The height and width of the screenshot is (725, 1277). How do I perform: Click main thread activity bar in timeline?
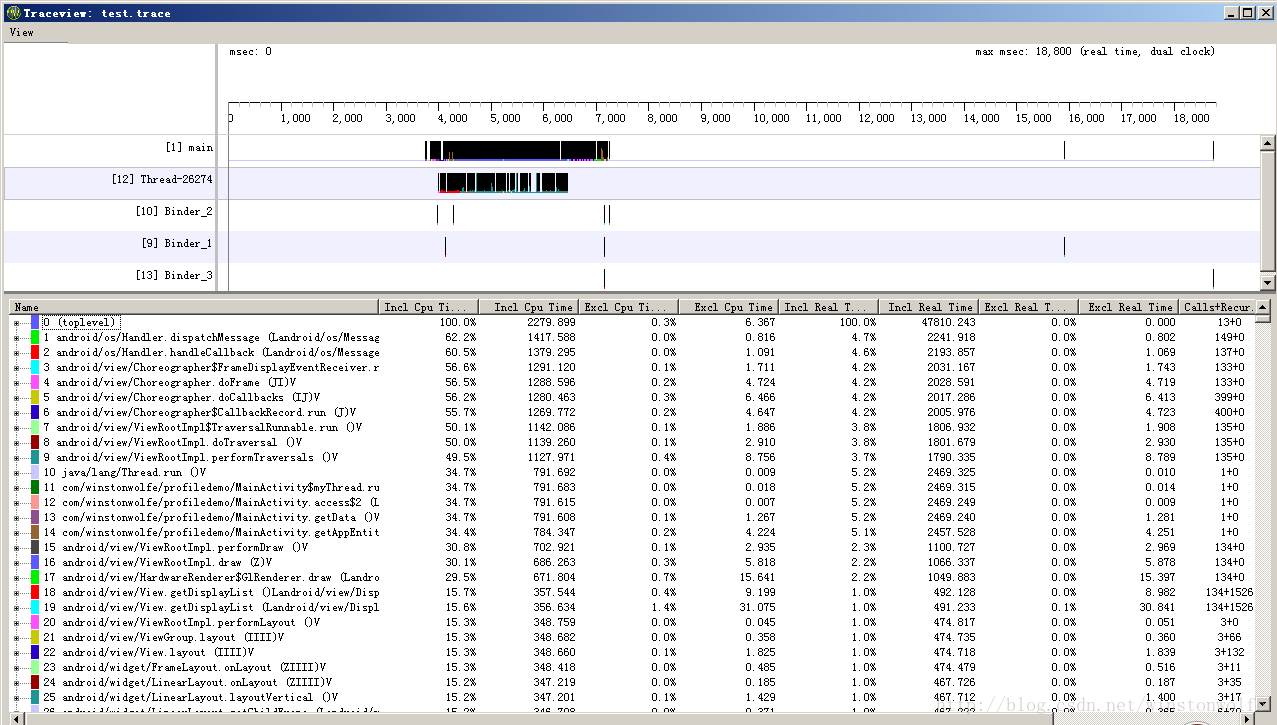point(517,150)
